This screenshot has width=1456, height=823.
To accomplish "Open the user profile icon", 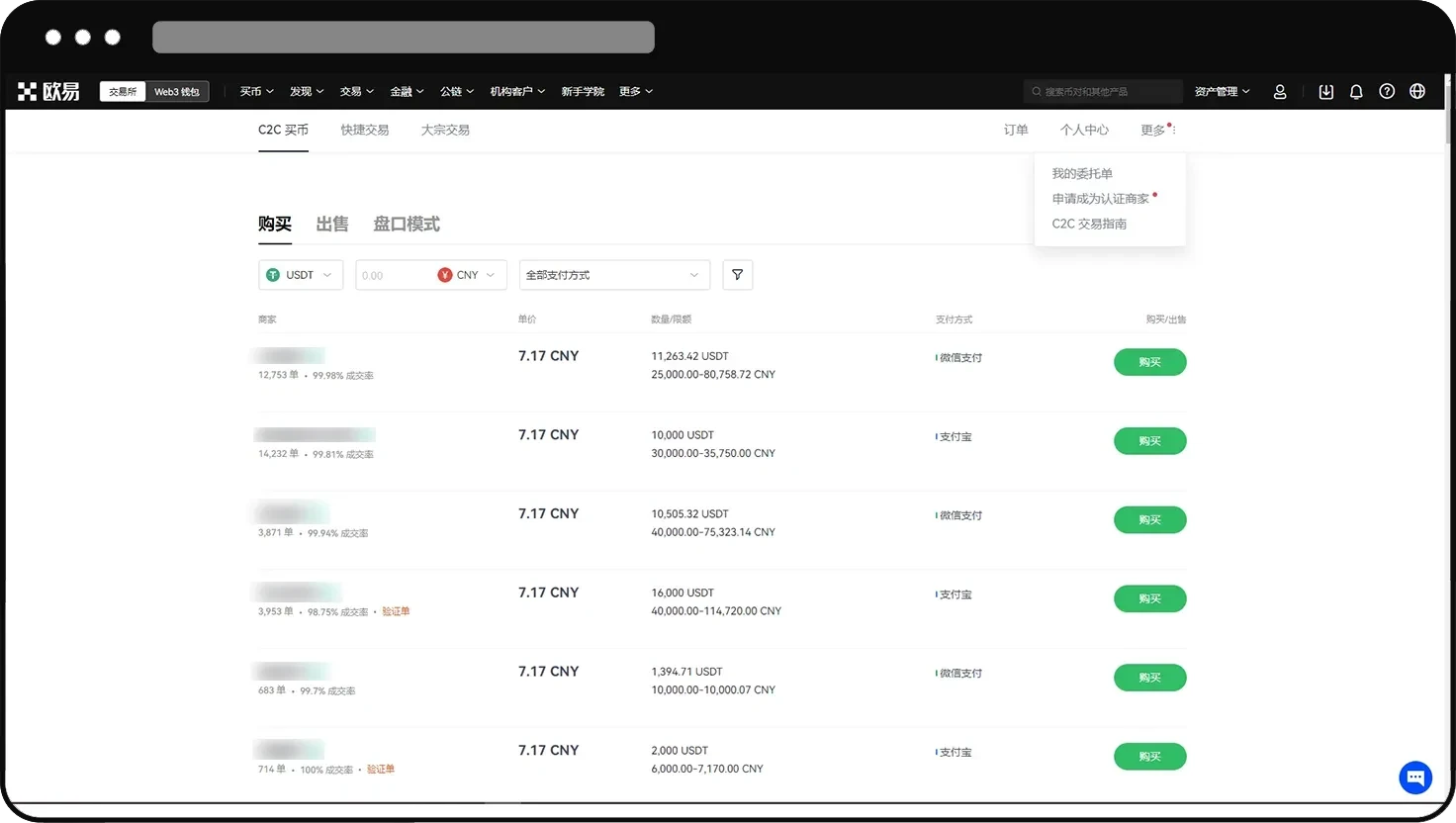I will pos(1280,91).
